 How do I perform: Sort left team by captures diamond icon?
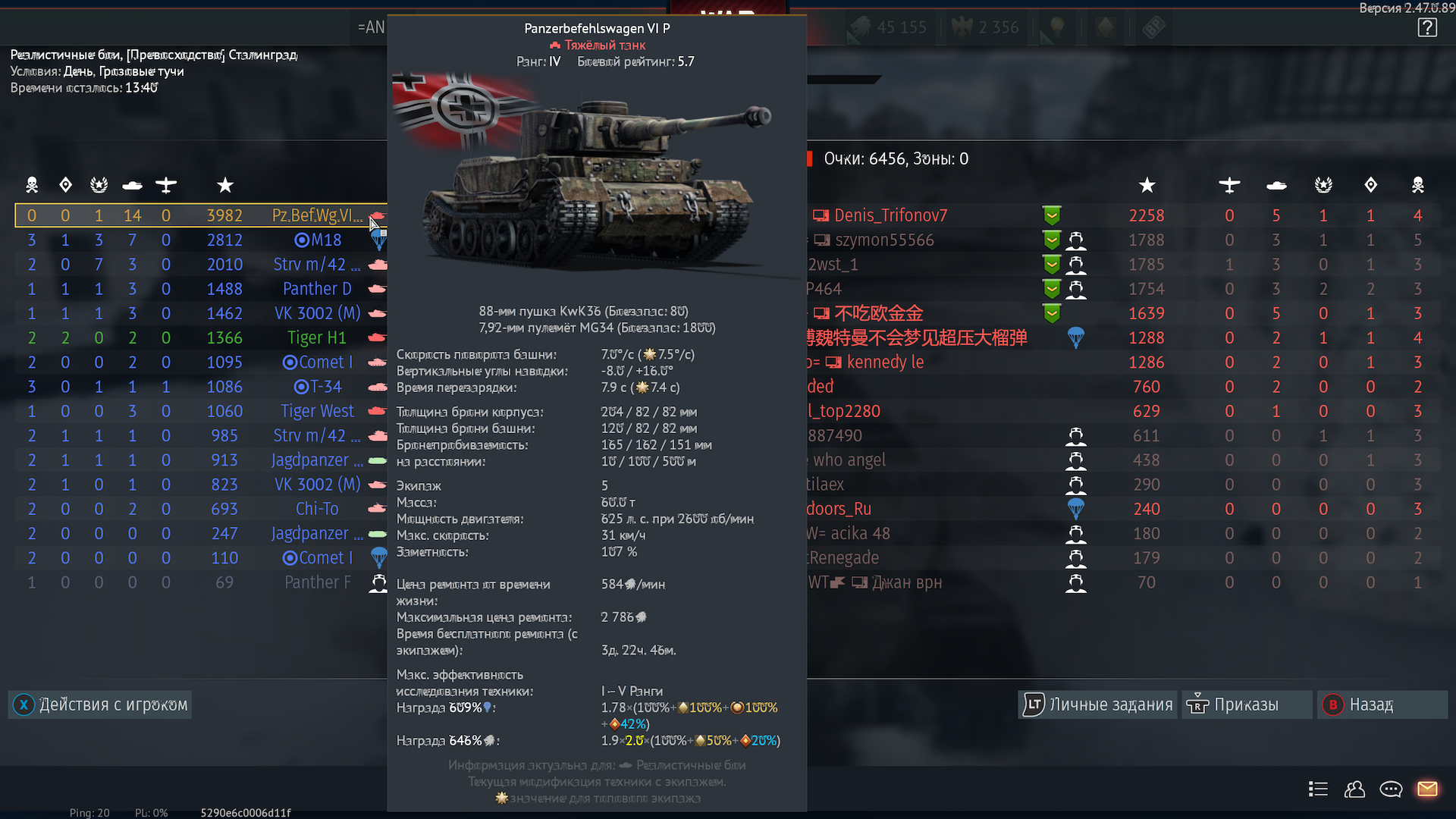click(x=65, y=185)
